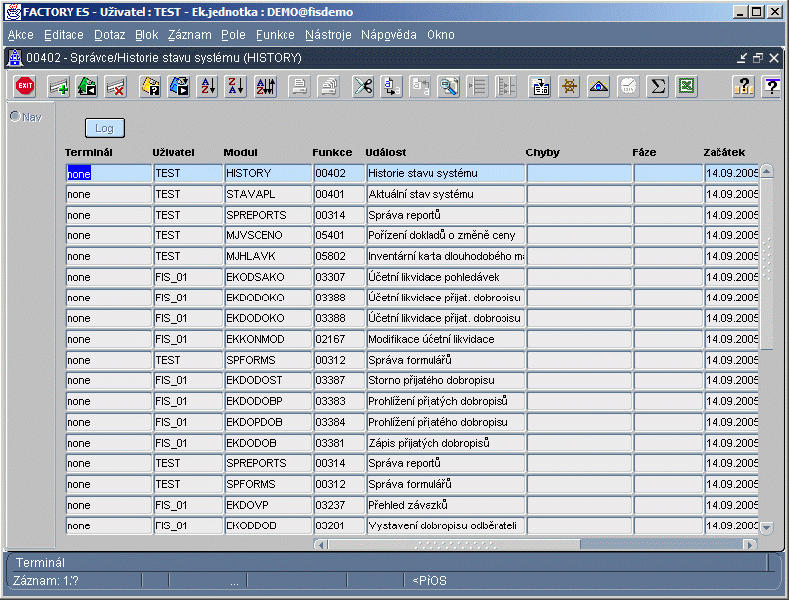The height and width of the screenshot is (600, 789).
Task: Select the Nav radio button
Action: pyautogui.click(x=15, y=117)
